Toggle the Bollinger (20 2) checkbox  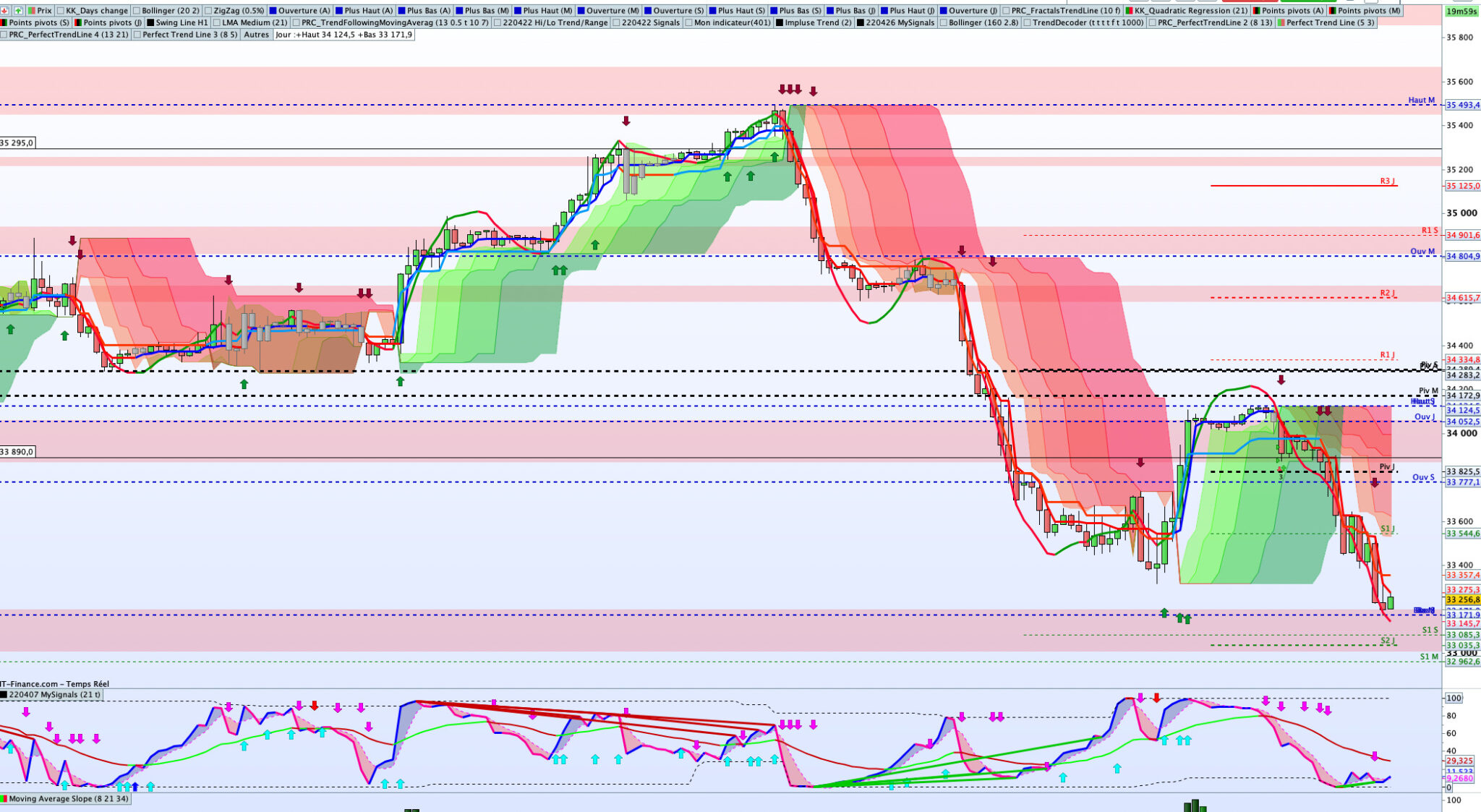(x=137, y=11)
